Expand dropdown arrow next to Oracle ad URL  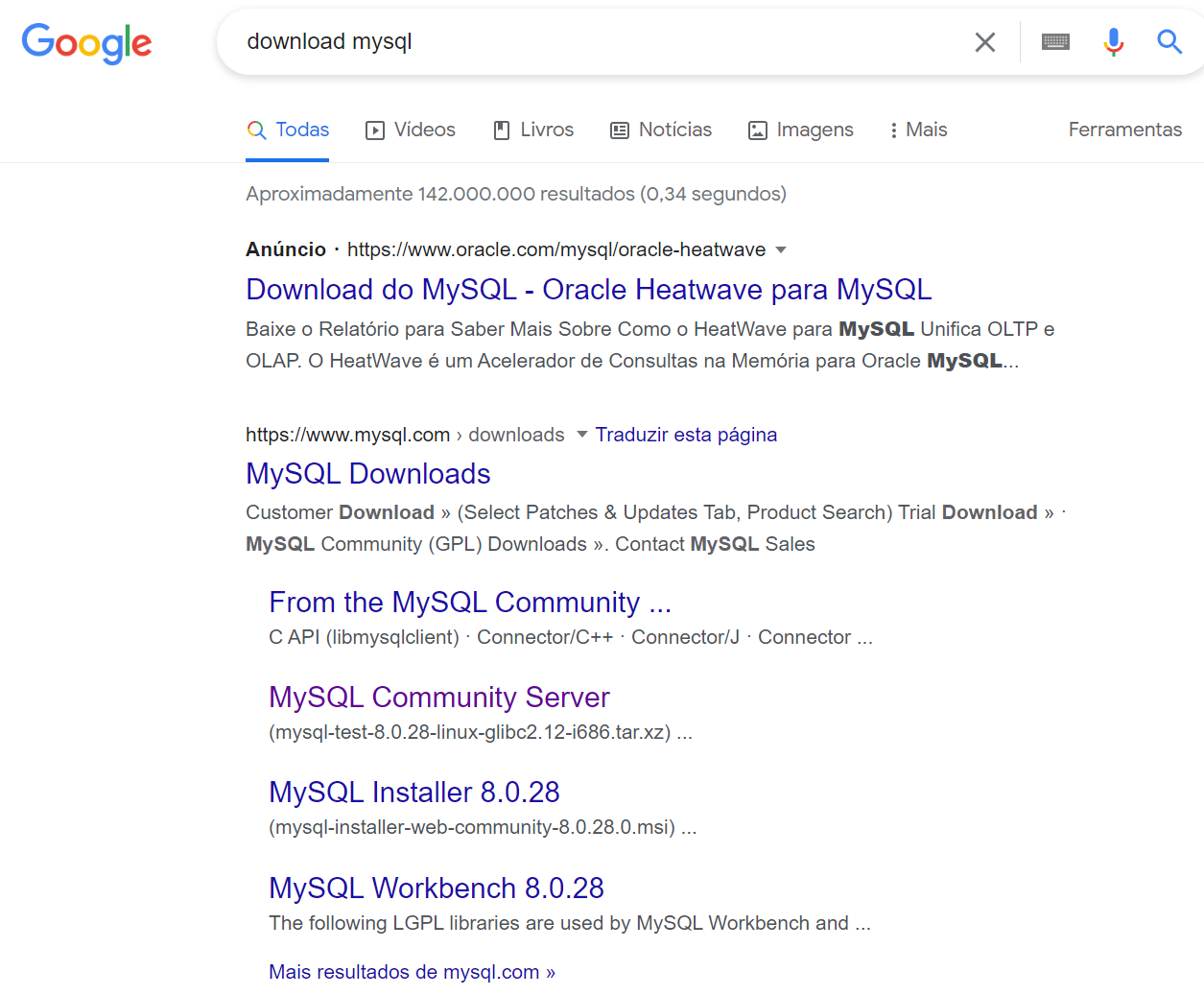point(781,249)
